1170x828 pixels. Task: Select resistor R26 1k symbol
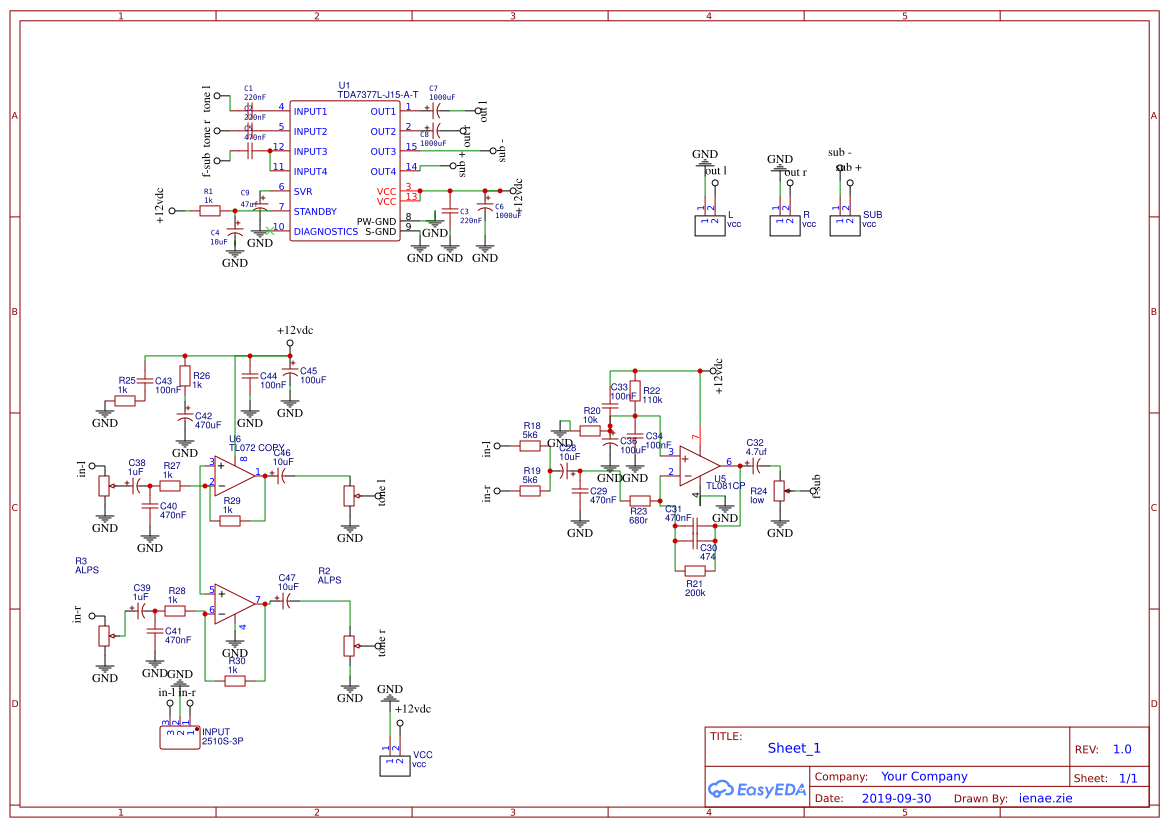pos(185,376)
